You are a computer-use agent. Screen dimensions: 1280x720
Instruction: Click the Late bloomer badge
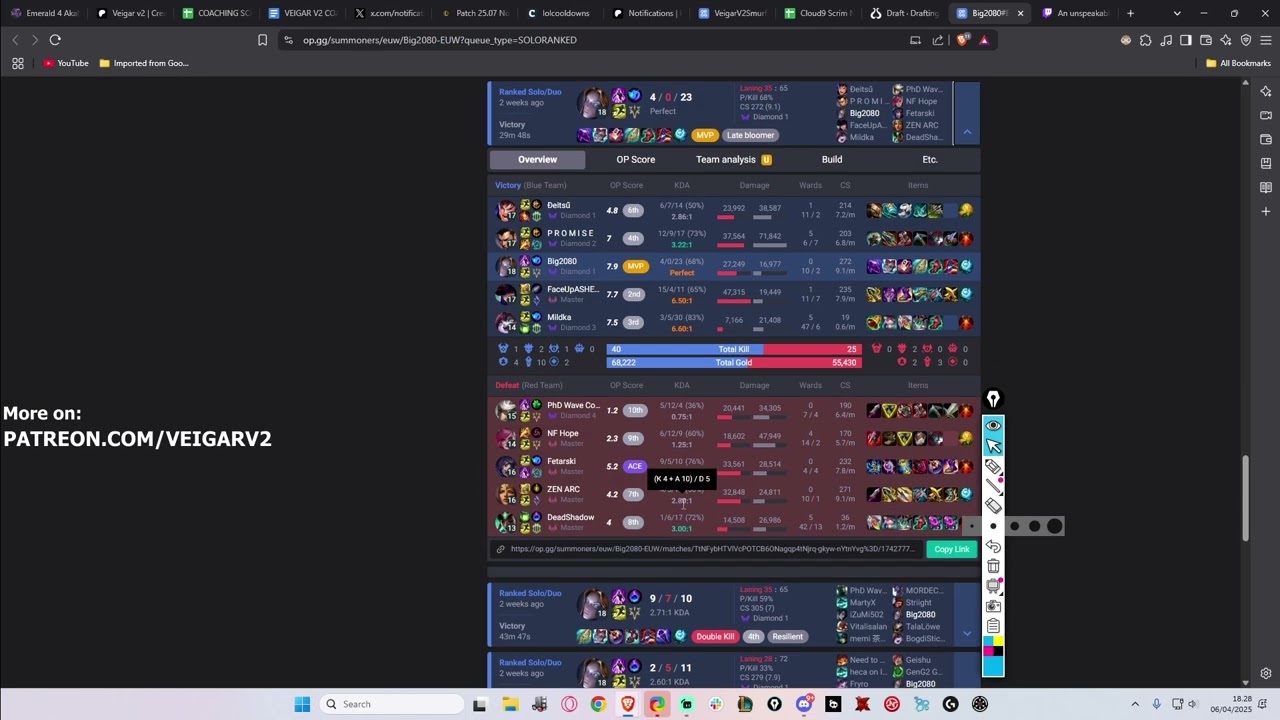(750, 136)
